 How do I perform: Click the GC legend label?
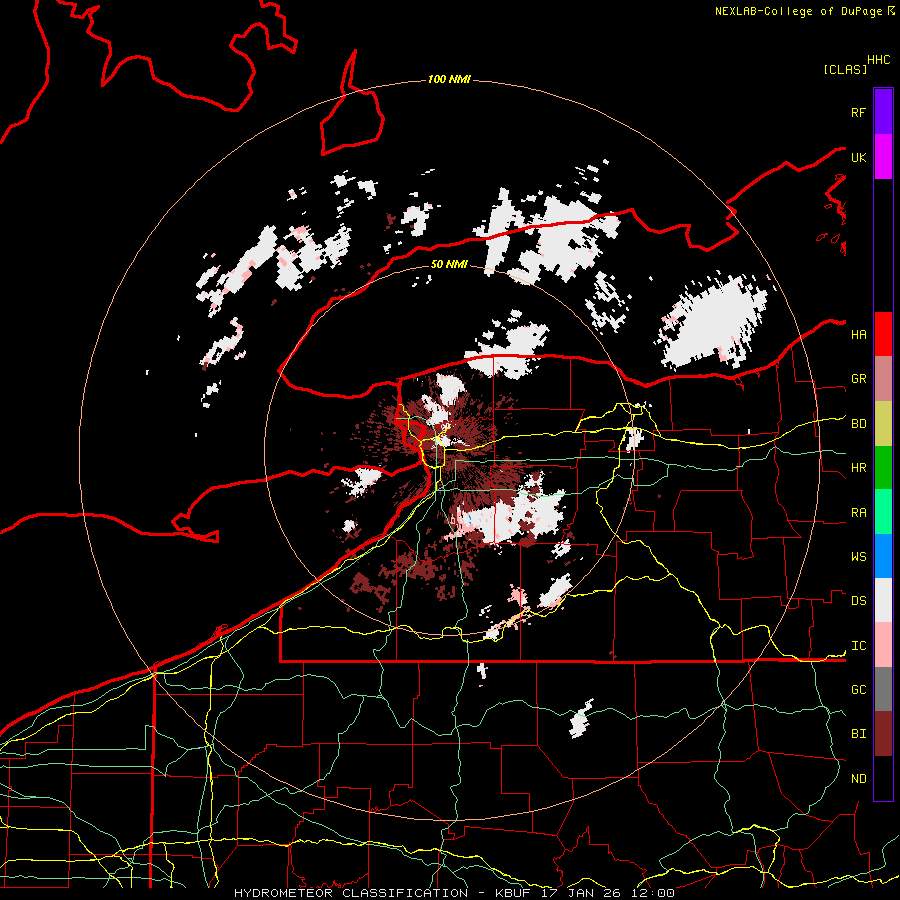click(x=858, y=690)
